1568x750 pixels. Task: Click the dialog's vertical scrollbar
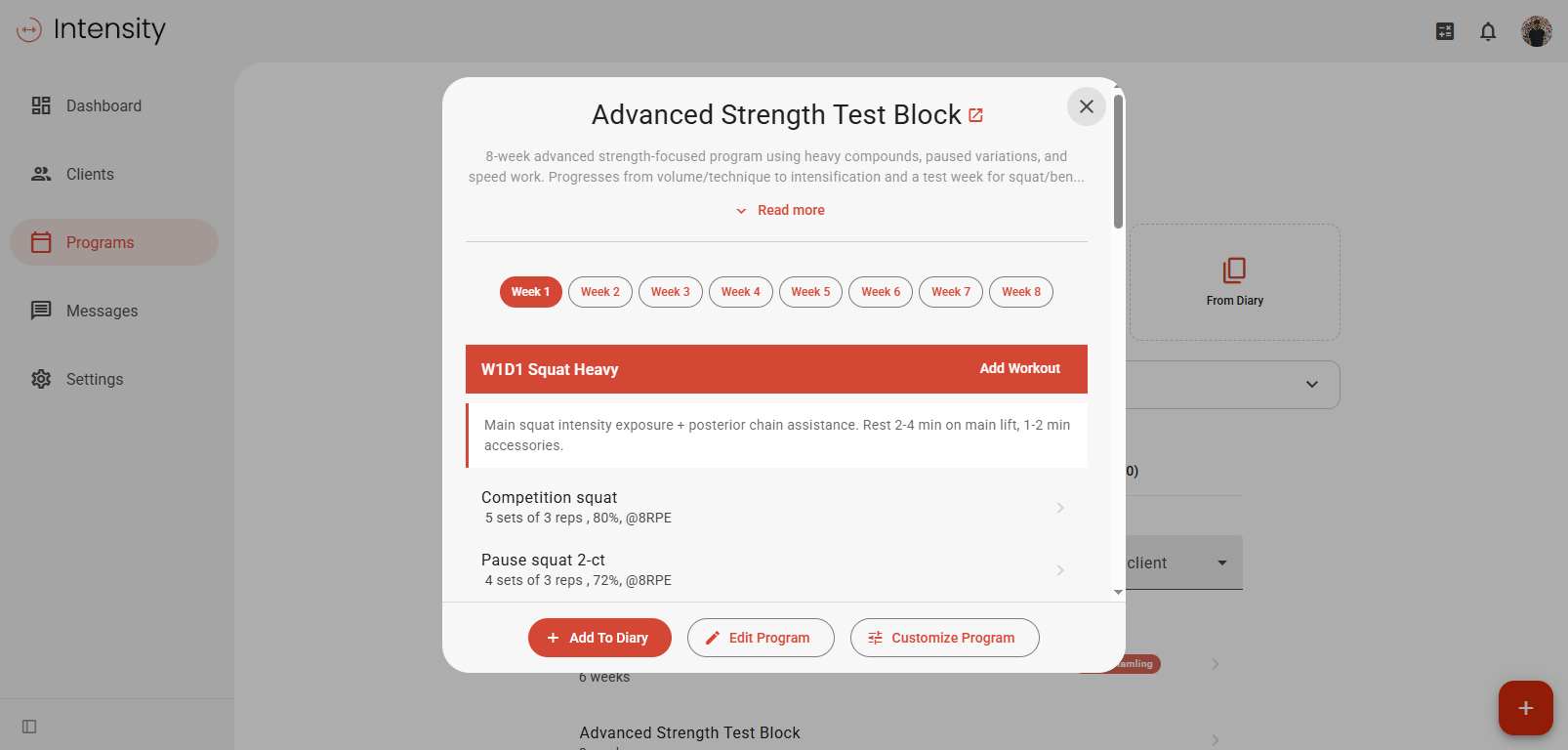point(1118,161)
